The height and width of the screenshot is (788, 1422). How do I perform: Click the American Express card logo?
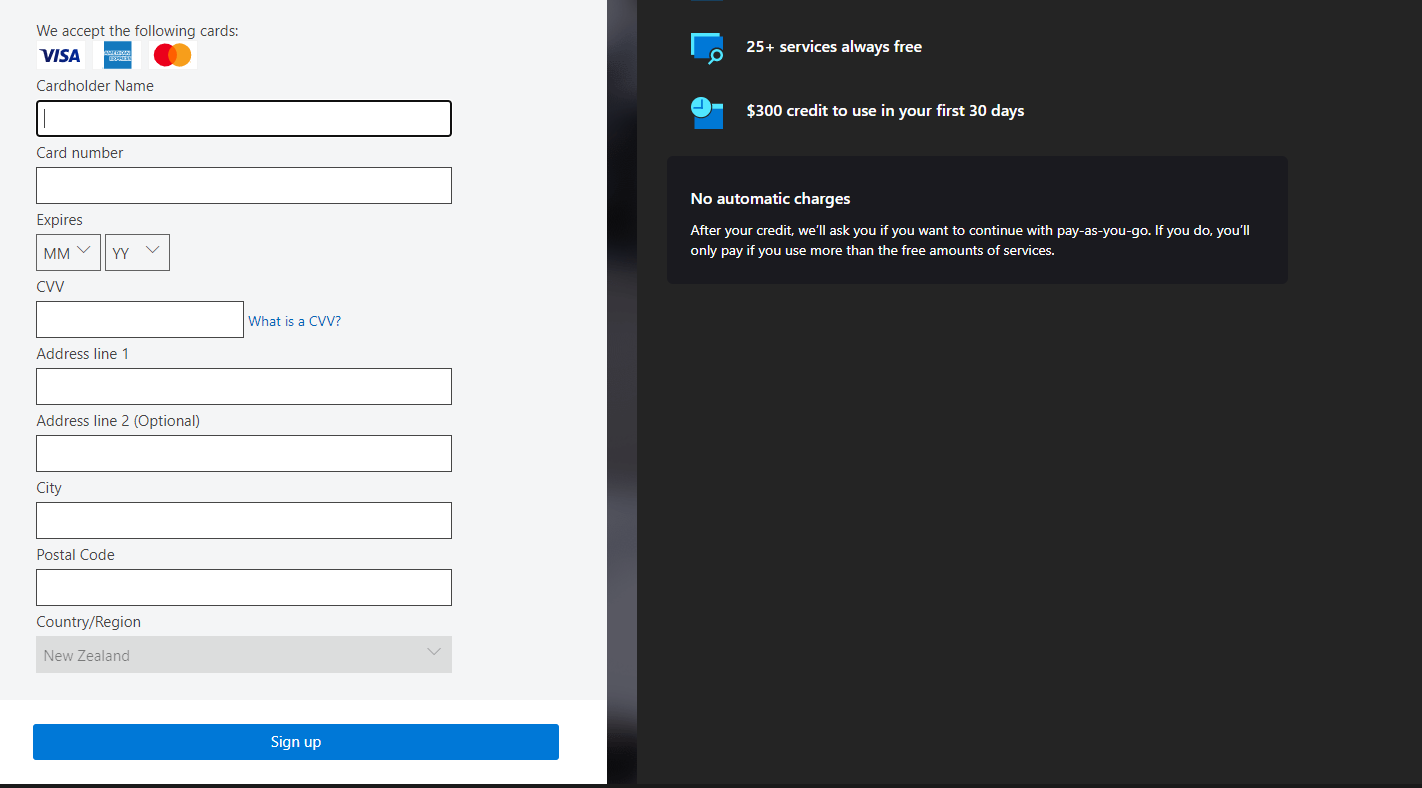coord(117,56)
